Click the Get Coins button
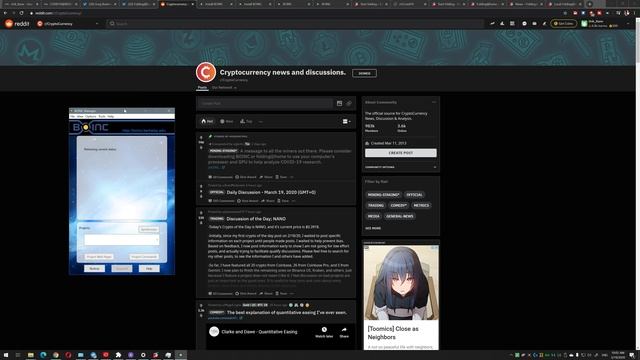Screen dimensions: 640x360 [x=564, y=24]
